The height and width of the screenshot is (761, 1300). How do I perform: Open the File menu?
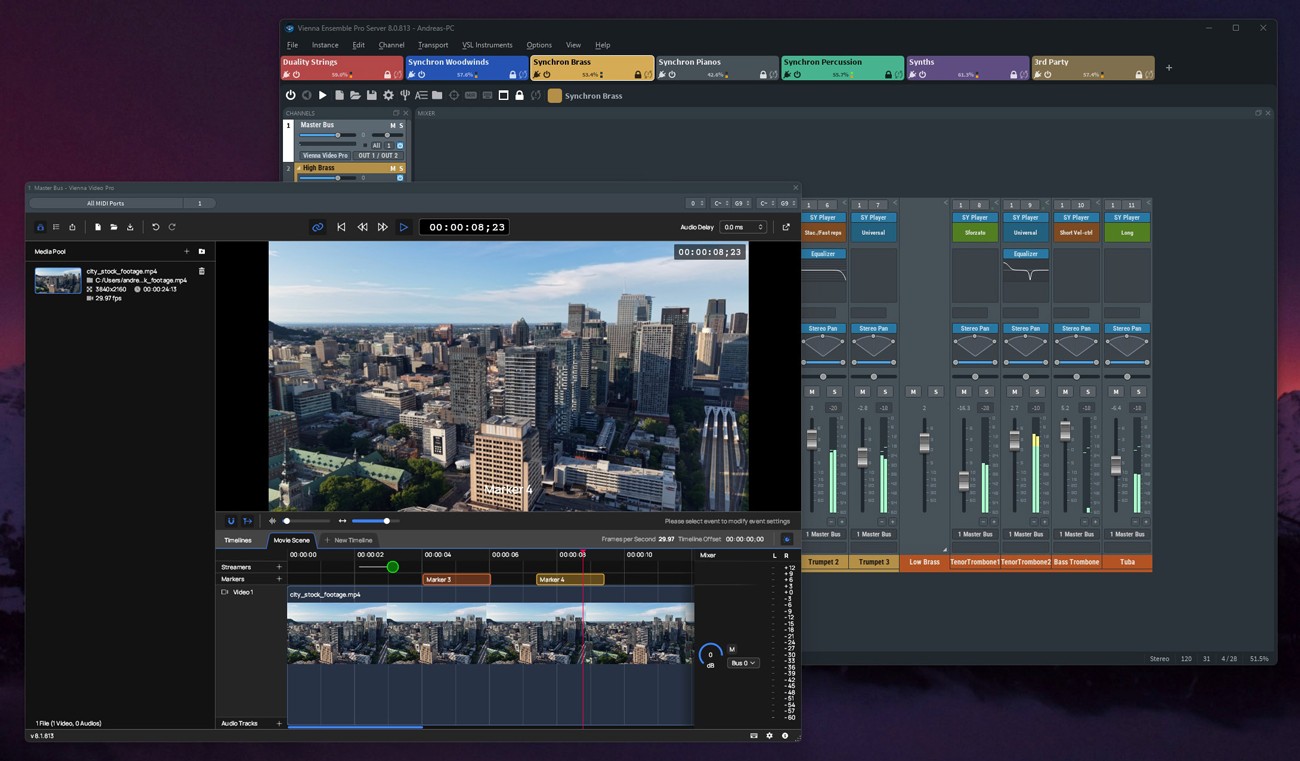(292, 45)
